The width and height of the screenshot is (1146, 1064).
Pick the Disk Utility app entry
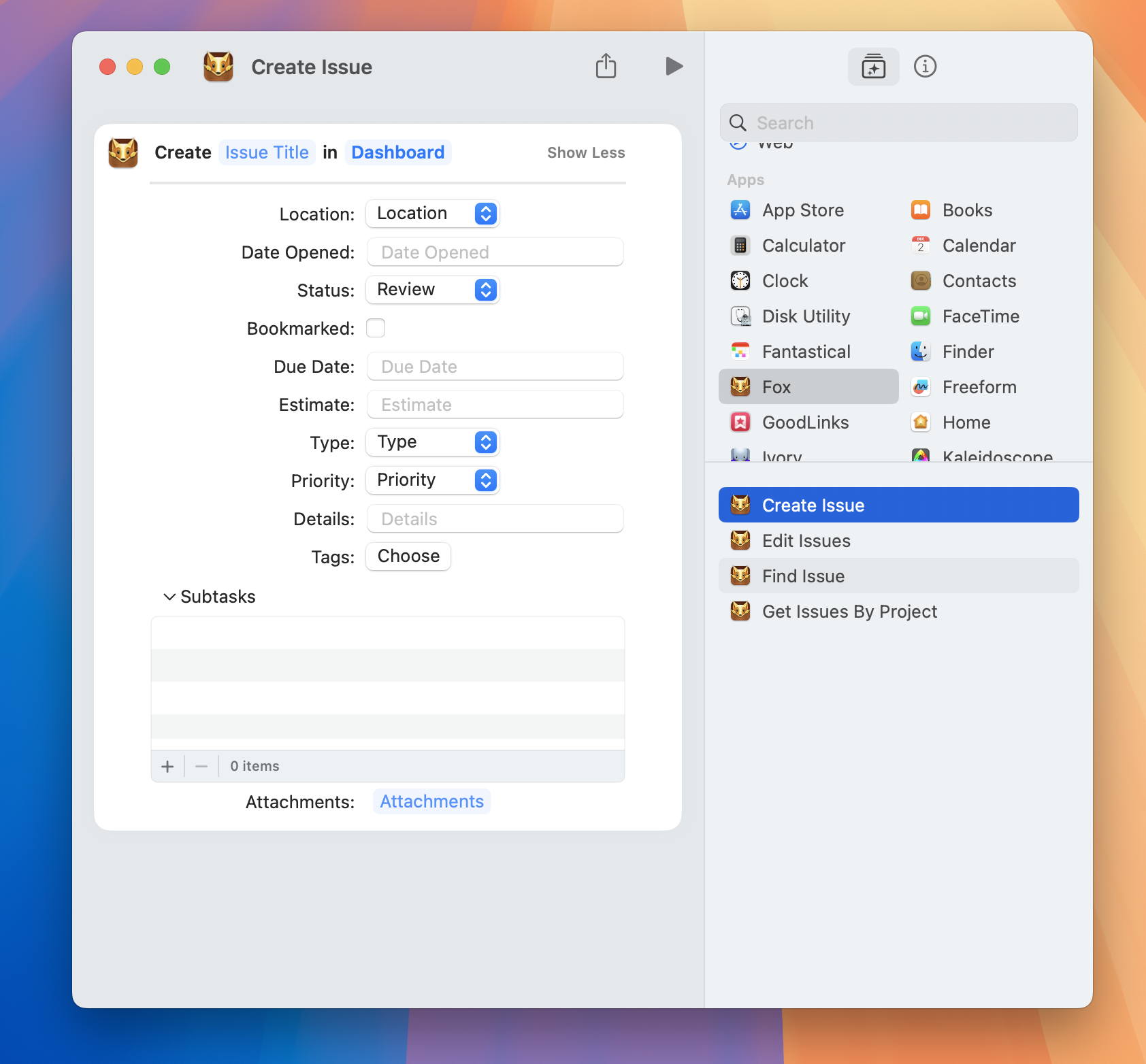click(x=805, y=316)
